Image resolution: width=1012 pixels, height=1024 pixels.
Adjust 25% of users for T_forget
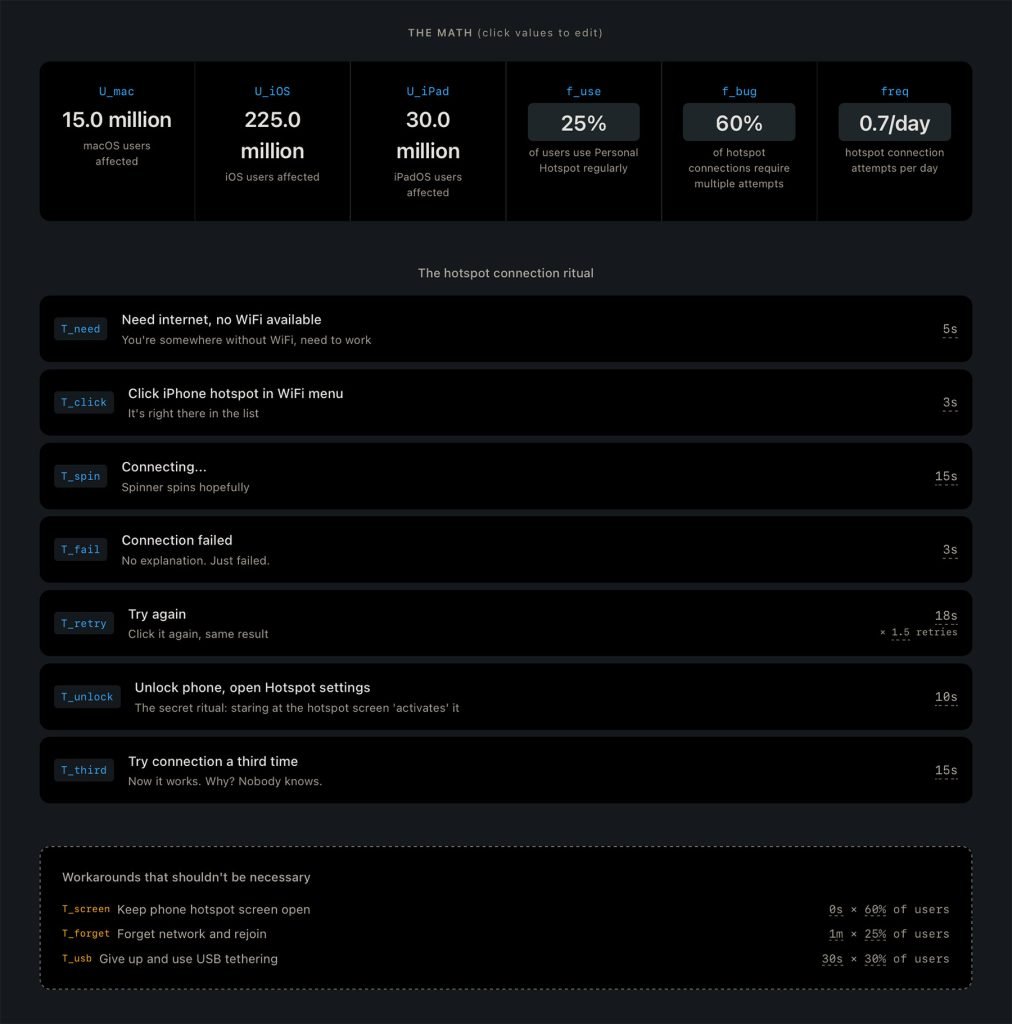pyautogui.click(x=875, y=934)
